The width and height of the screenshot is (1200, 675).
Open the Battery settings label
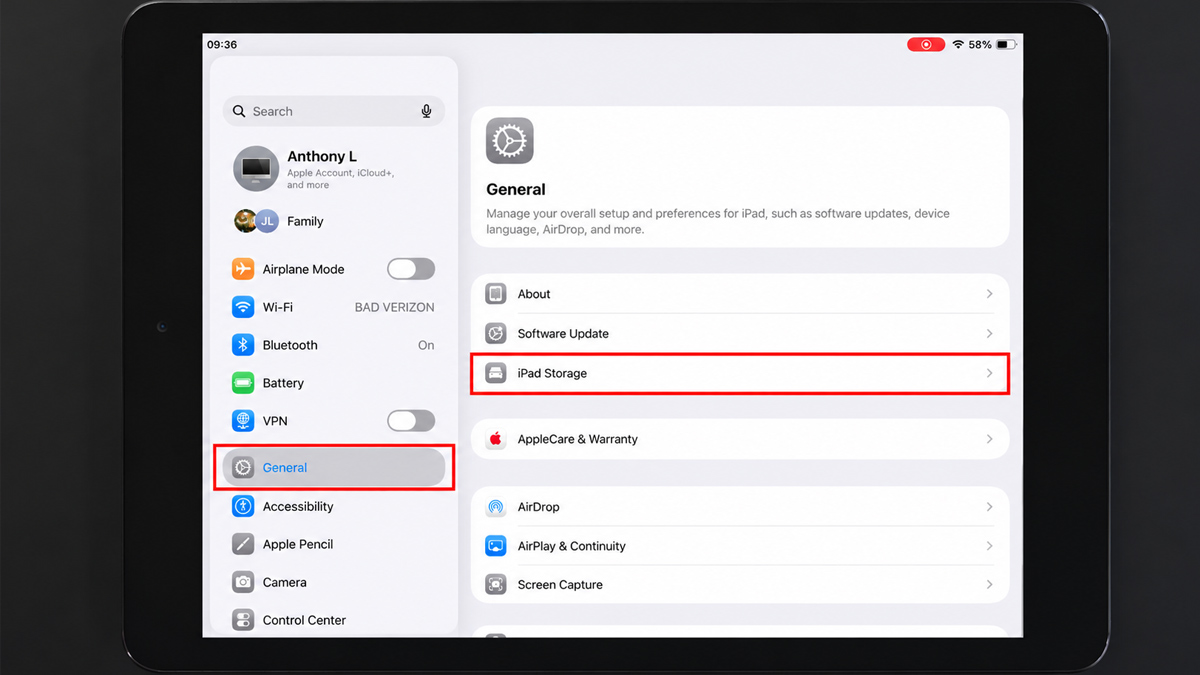click(x=283, y=383)
